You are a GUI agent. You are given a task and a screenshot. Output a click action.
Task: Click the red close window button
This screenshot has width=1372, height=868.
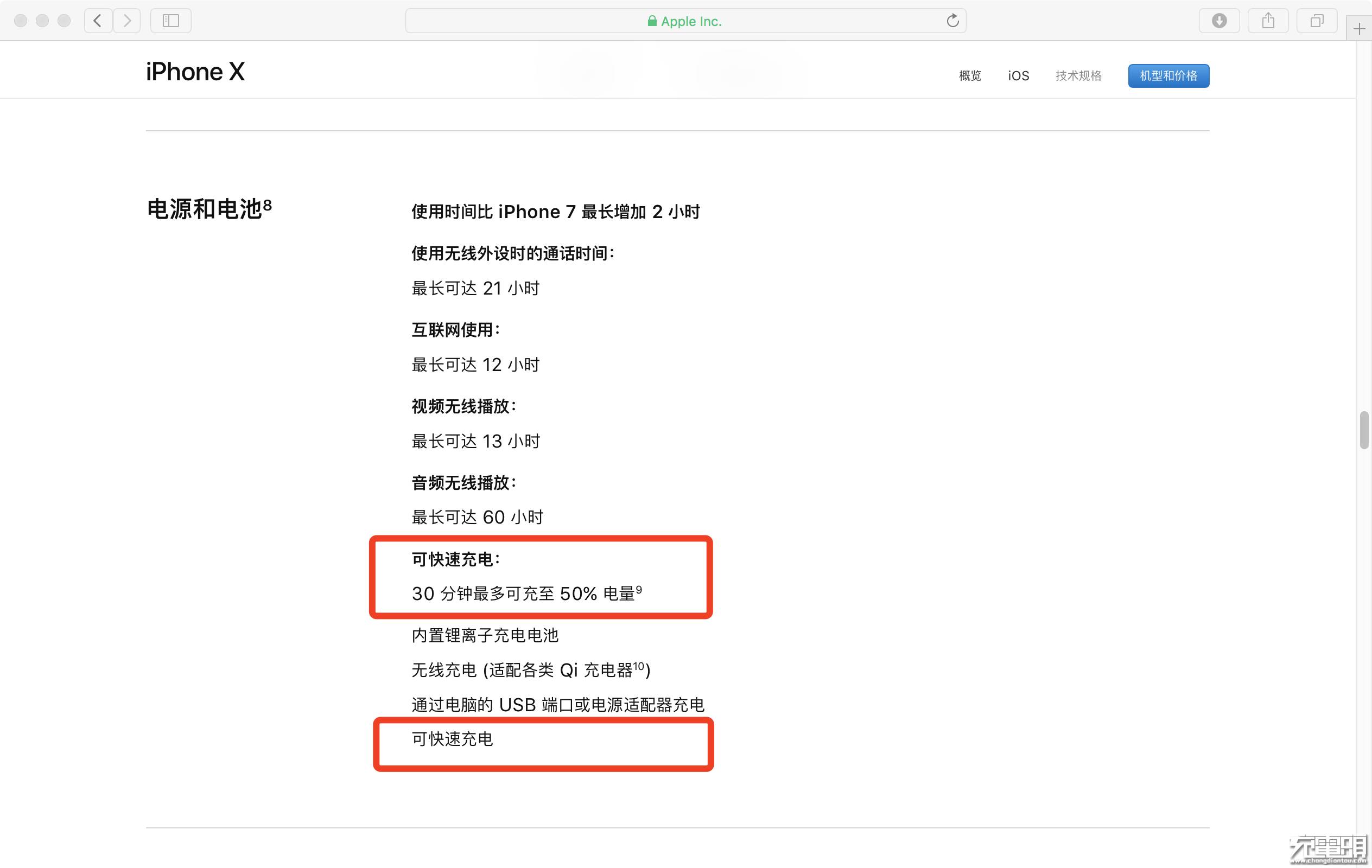coord(21,21)
